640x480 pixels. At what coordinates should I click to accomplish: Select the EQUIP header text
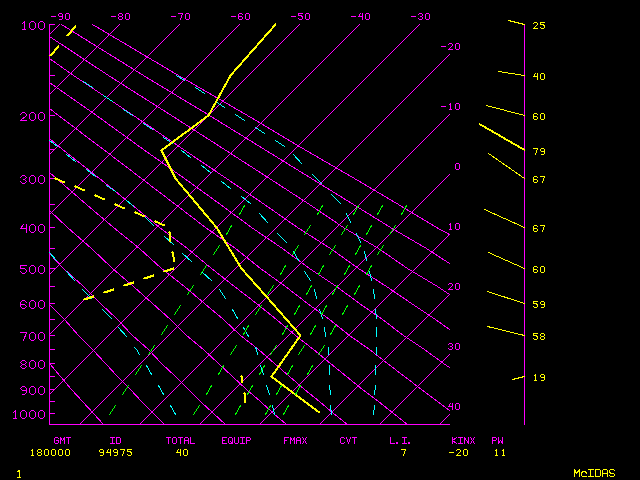237,440
